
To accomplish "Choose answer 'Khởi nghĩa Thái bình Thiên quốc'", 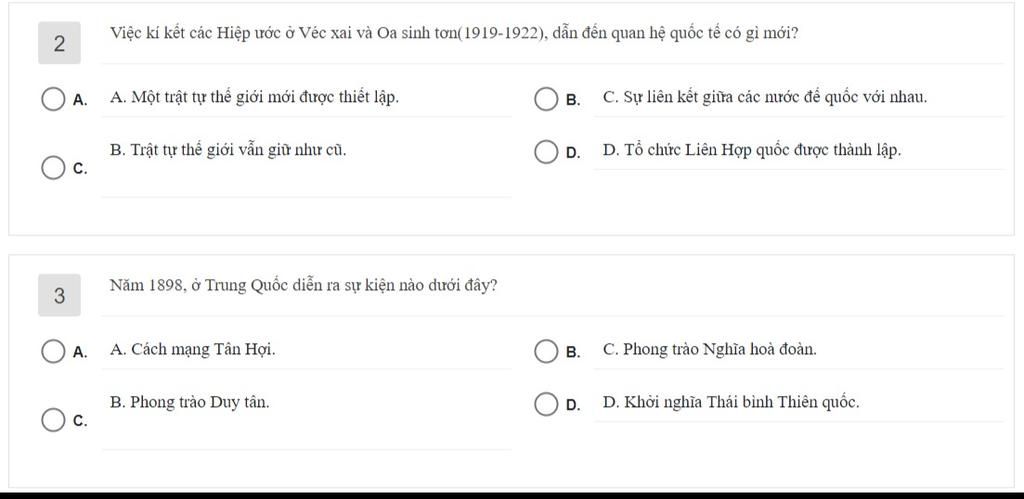I will click(731, 402).
